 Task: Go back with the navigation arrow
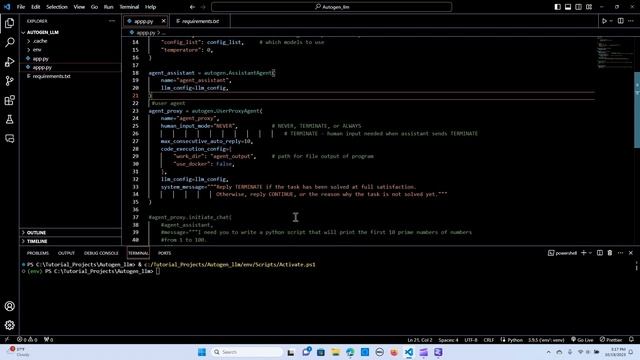[x=192, y=7]
